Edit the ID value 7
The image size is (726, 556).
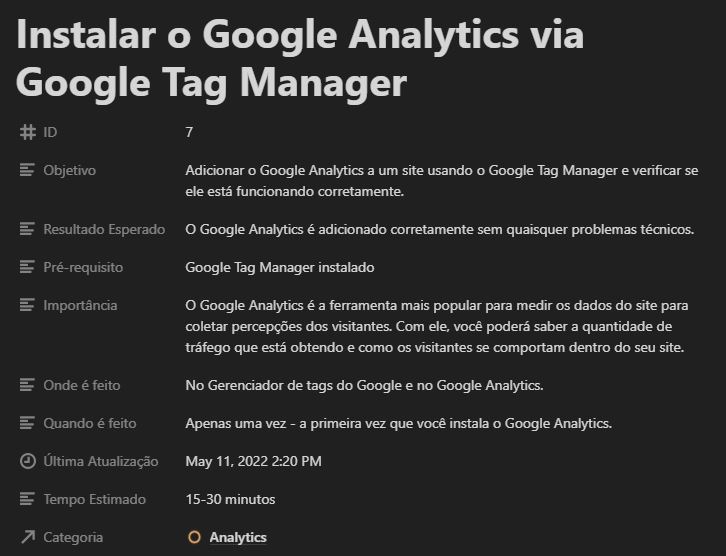click(x=190, y=132)
